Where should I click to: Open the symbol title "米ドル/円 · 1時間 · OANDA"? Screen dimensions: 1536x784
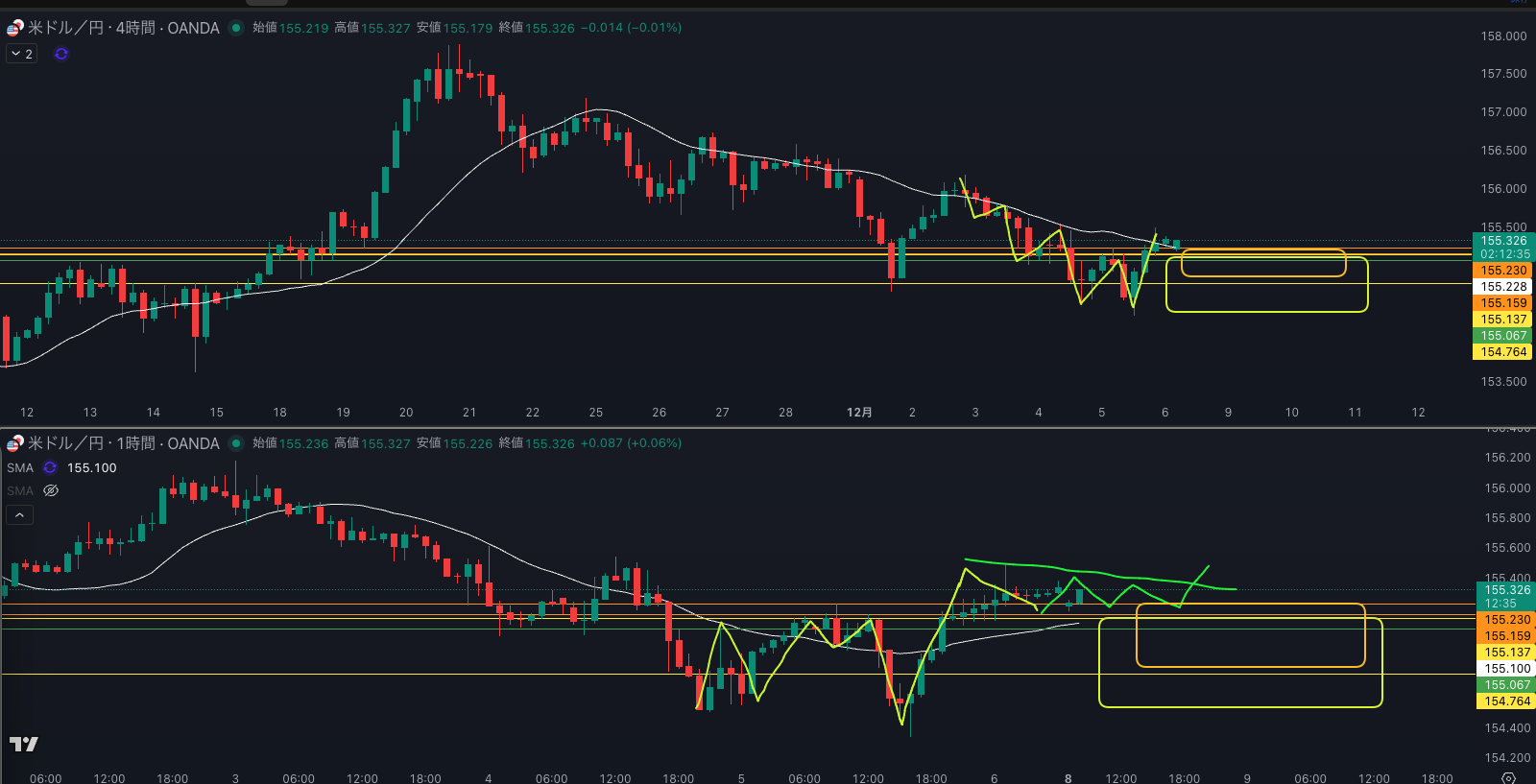[124, 443]
